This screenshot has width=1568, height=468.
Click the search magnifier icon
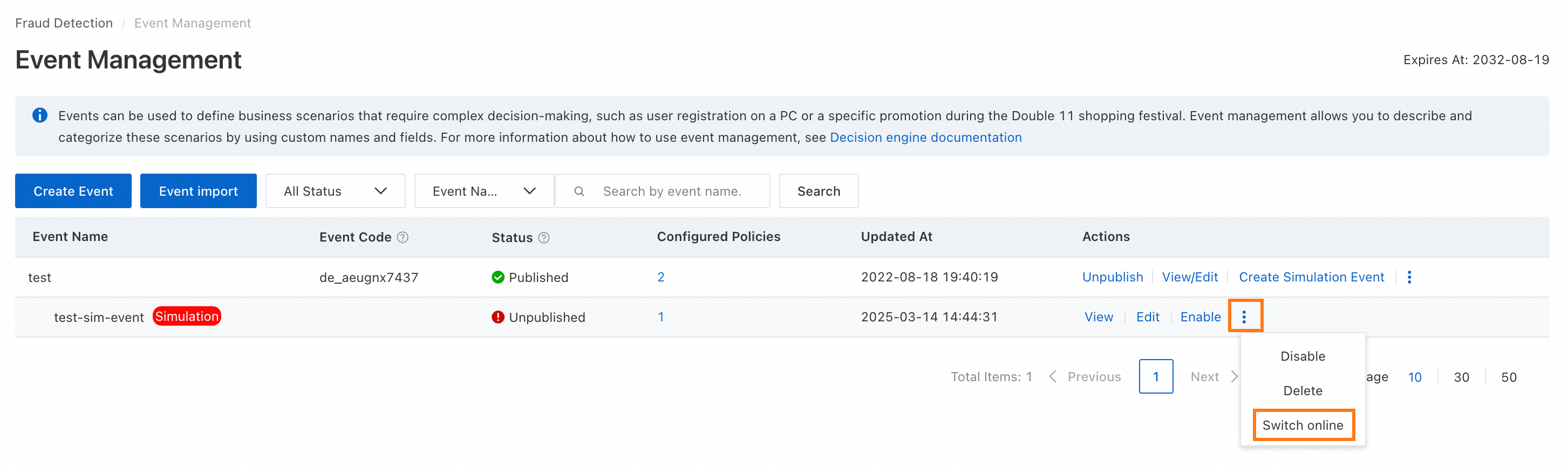tap(579, 192)
